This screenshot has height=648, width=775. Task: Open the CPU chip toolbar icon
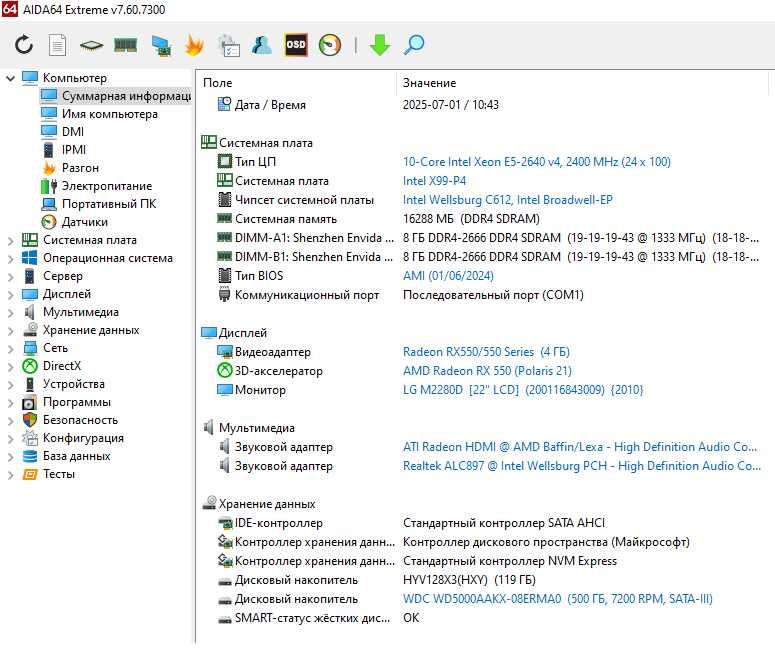click(x=91, y=45)
